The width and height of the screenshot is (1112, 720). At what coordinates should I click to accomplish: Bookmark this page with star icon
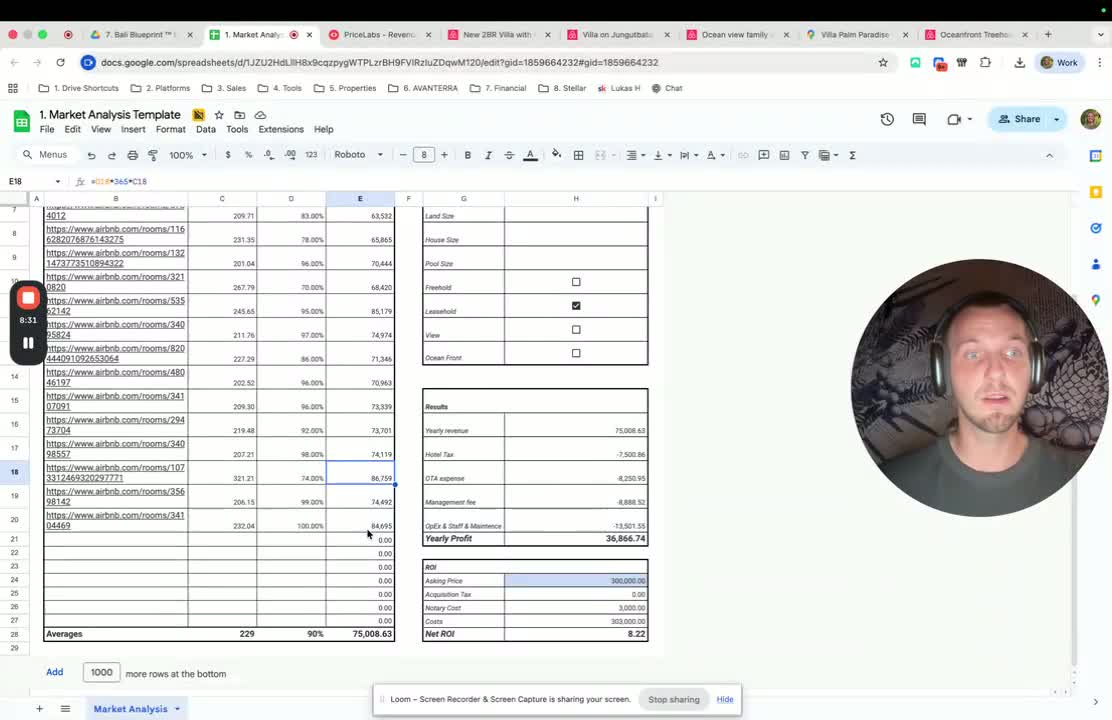pyautogui.click(x=883, y=62)
